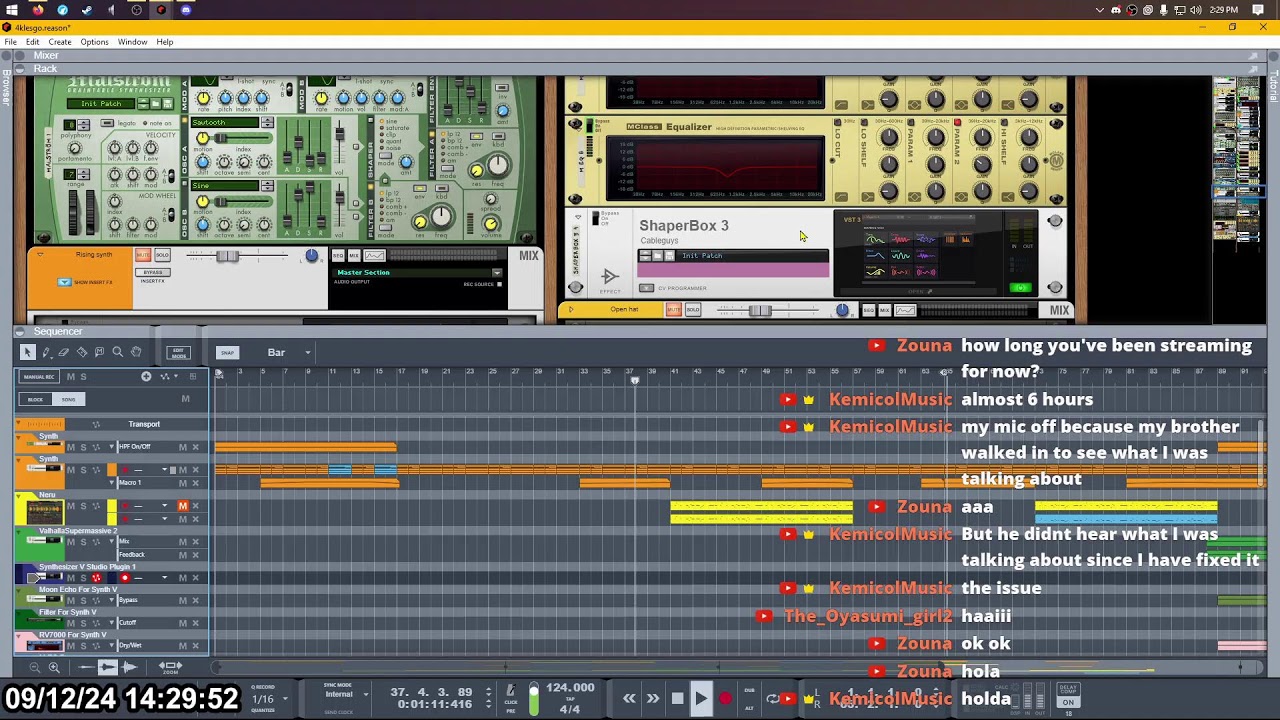Open Macro 1 automation parameter dropdown
This screenshot has width=1280, height=720.
click(x=112, y=483)
